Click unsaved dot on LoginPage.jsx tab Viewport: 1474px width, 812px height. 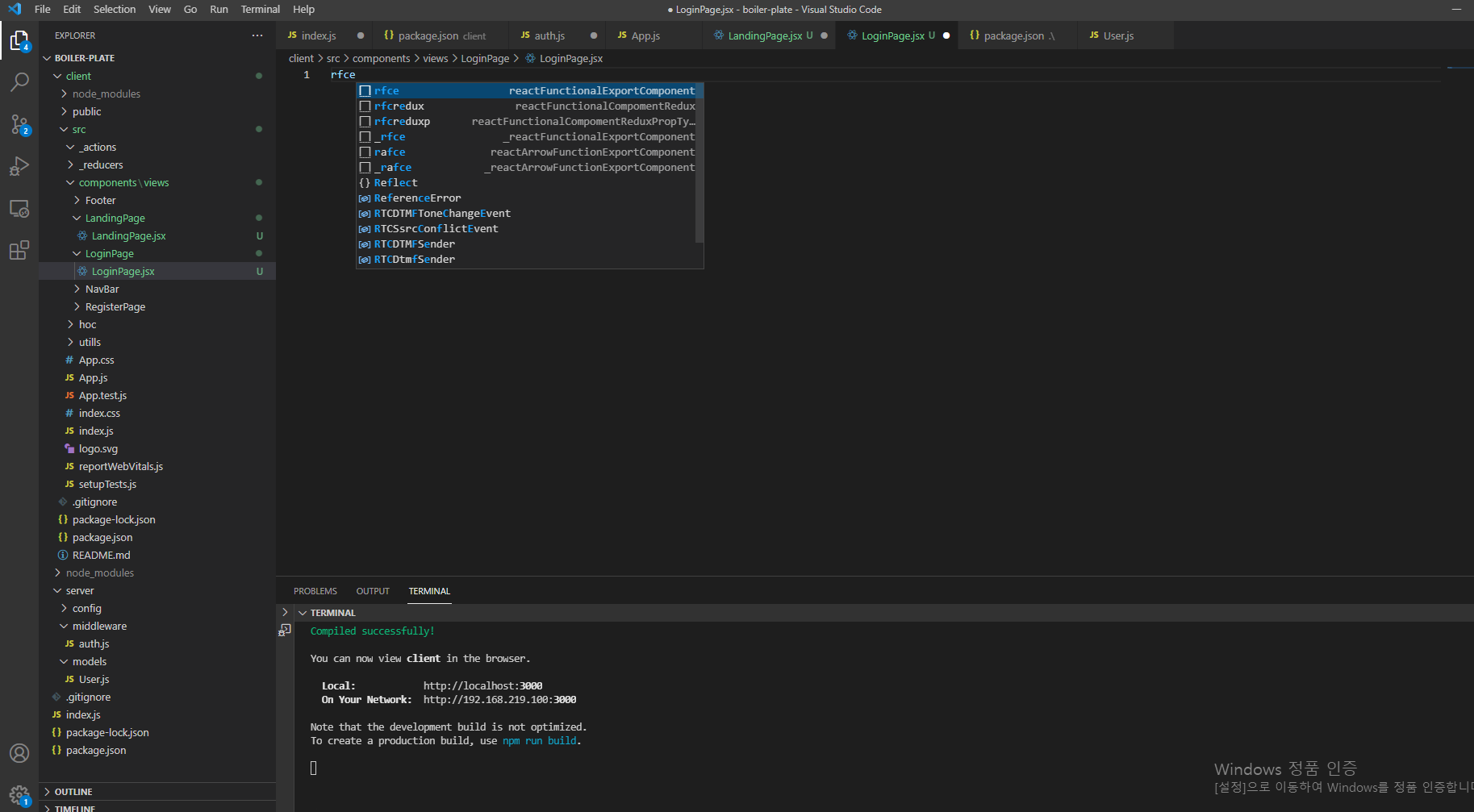(946, 35)
